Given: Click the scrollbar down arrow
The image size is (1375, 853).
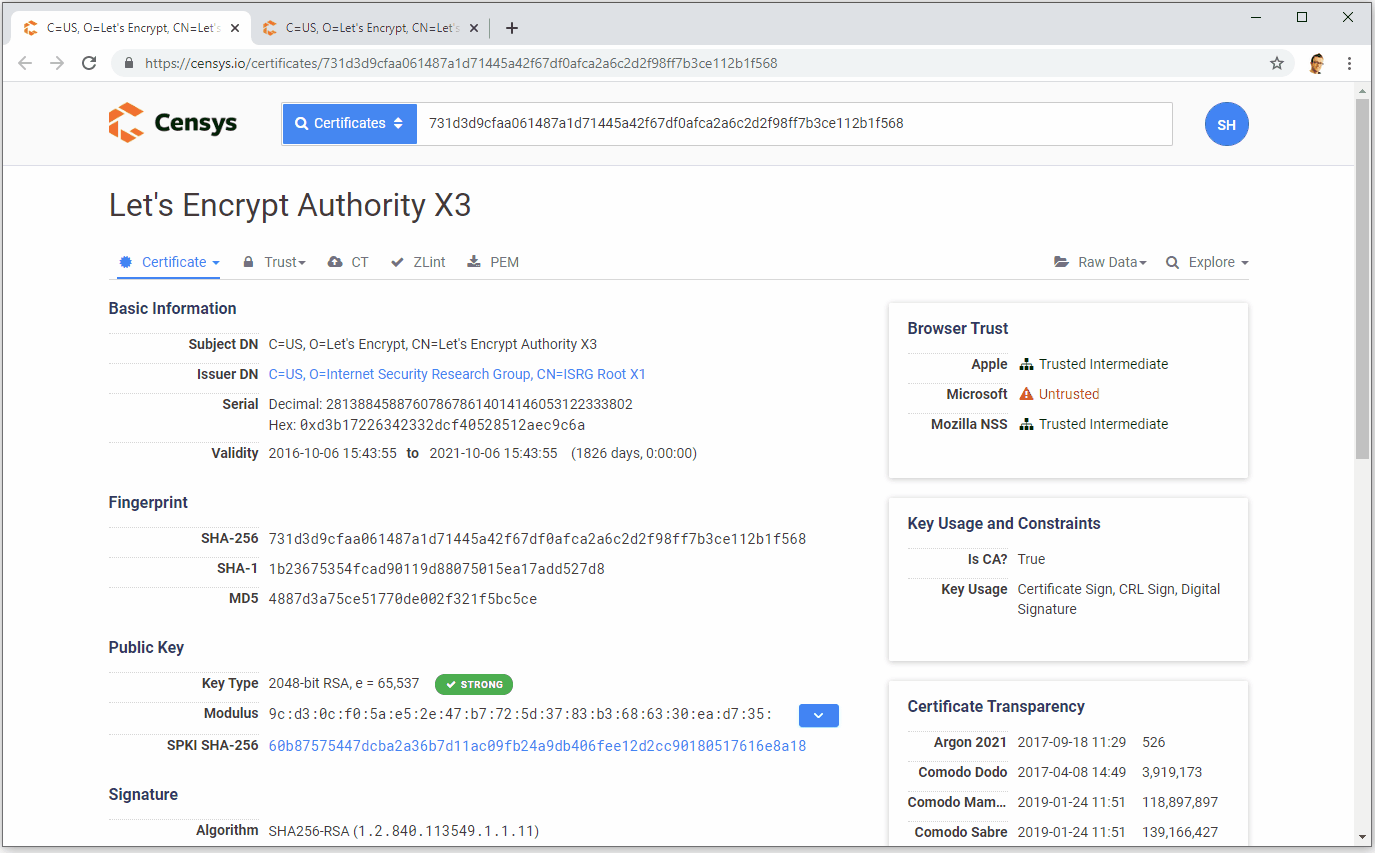Looking at the screenshot, I should coord(1362,836).
